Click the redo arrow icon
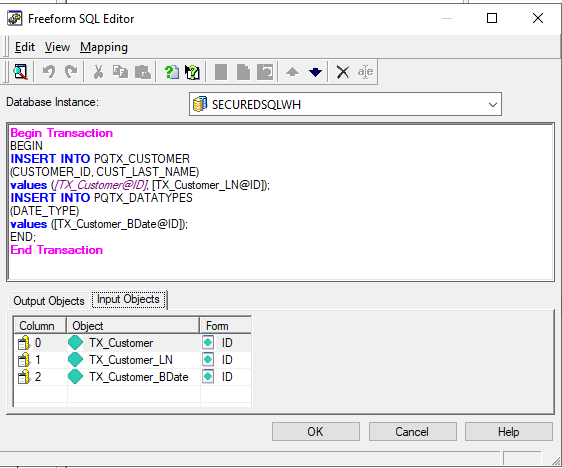This screenshot has height=468, width=562. 71,72
